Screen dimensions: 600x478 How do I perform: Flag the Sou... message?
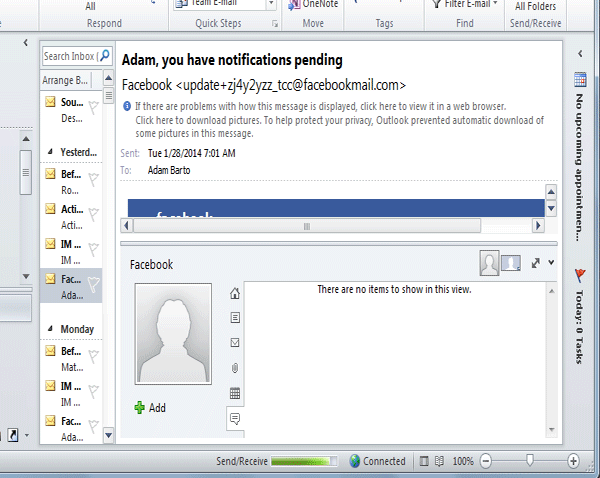pyautogui.click(x=93, y=107)
